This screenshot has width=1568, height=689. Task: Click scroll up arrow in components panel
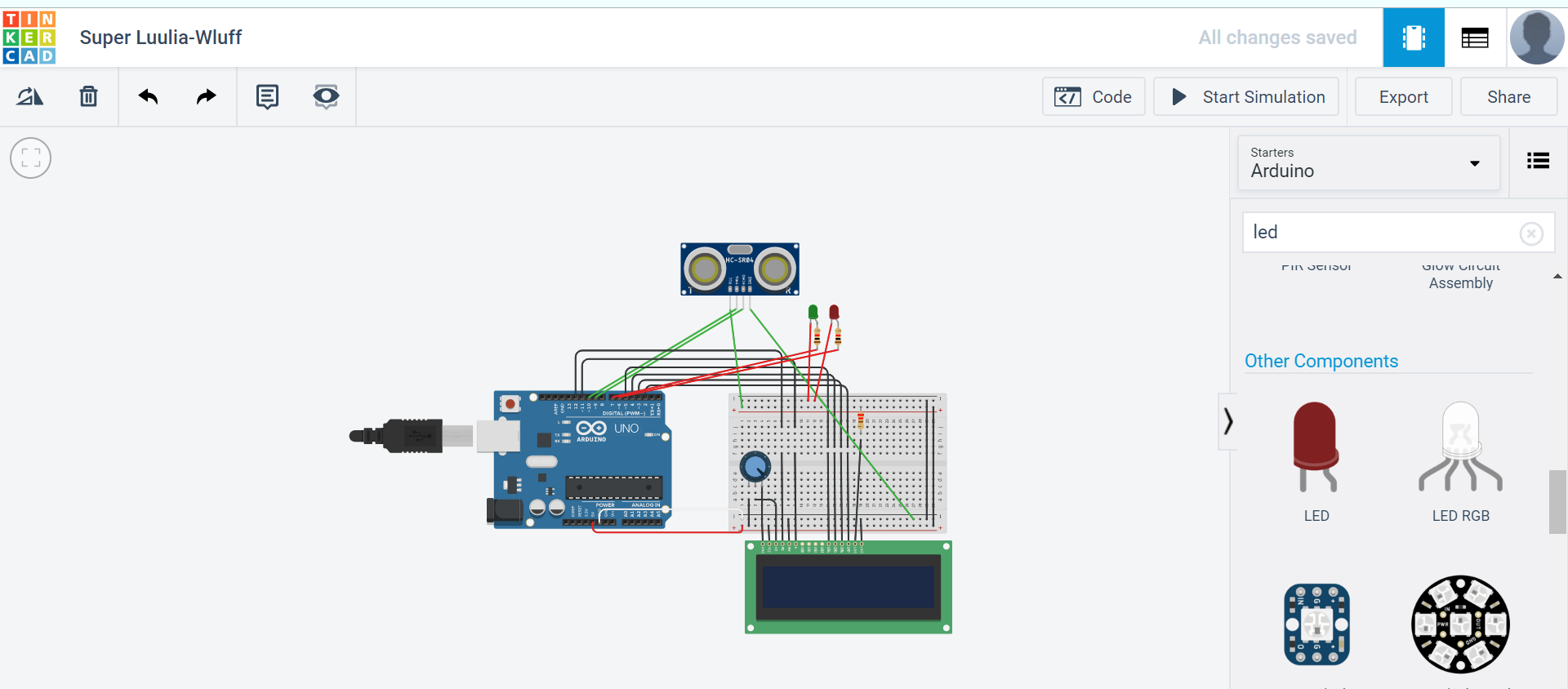click(1557, 277)
